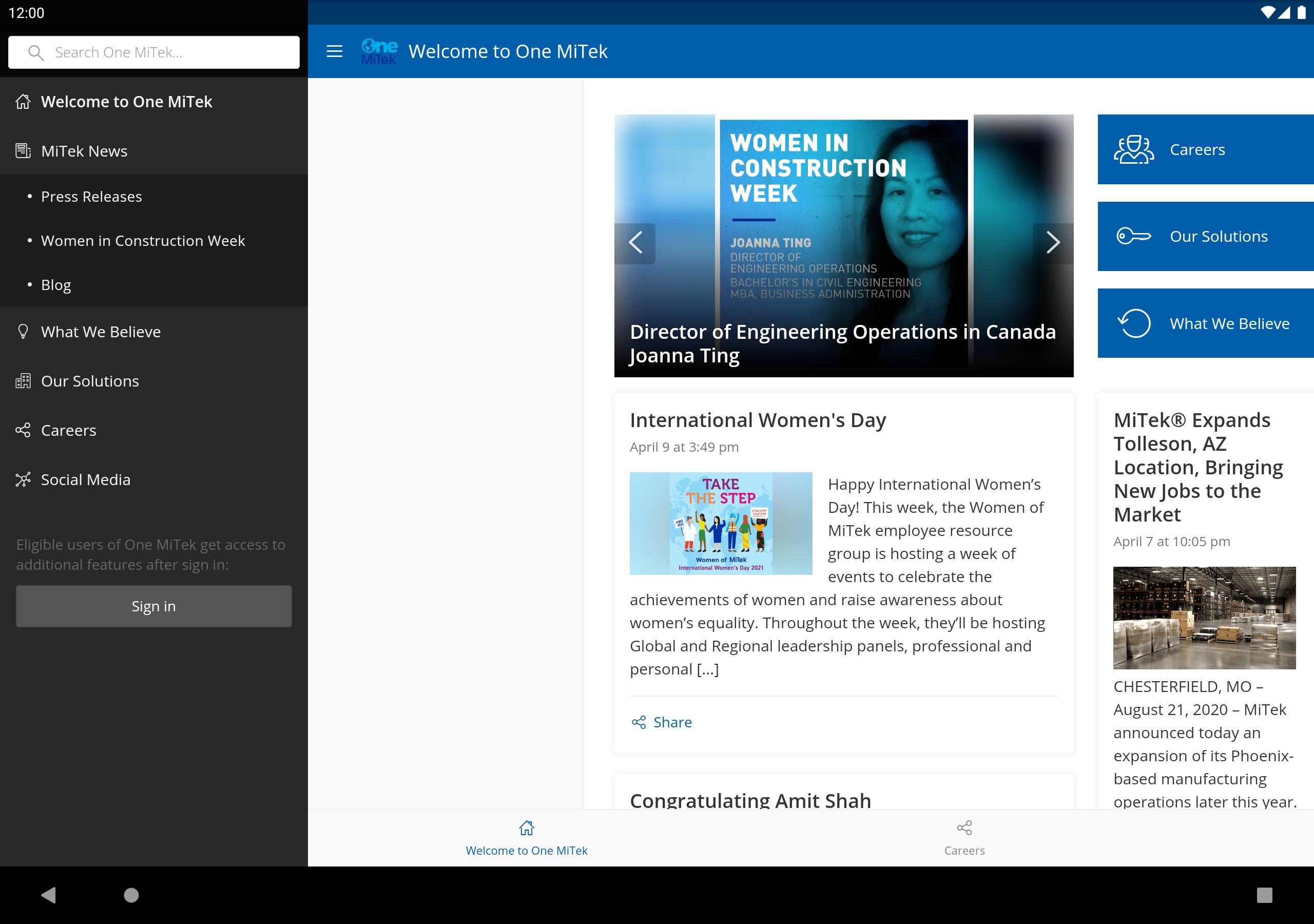Image resolution: width=1314 pixels, height=924 pixels.
Task: Tap the Android home circle button
Action: coord(131,895)
